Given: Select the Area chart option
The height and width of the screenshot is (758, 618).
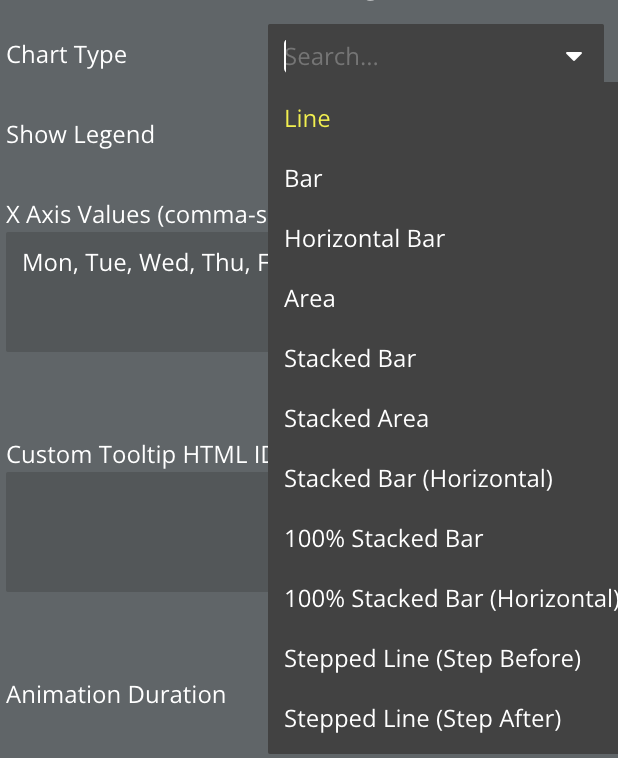Looking at the screenshot, I should tap(309, 298).
